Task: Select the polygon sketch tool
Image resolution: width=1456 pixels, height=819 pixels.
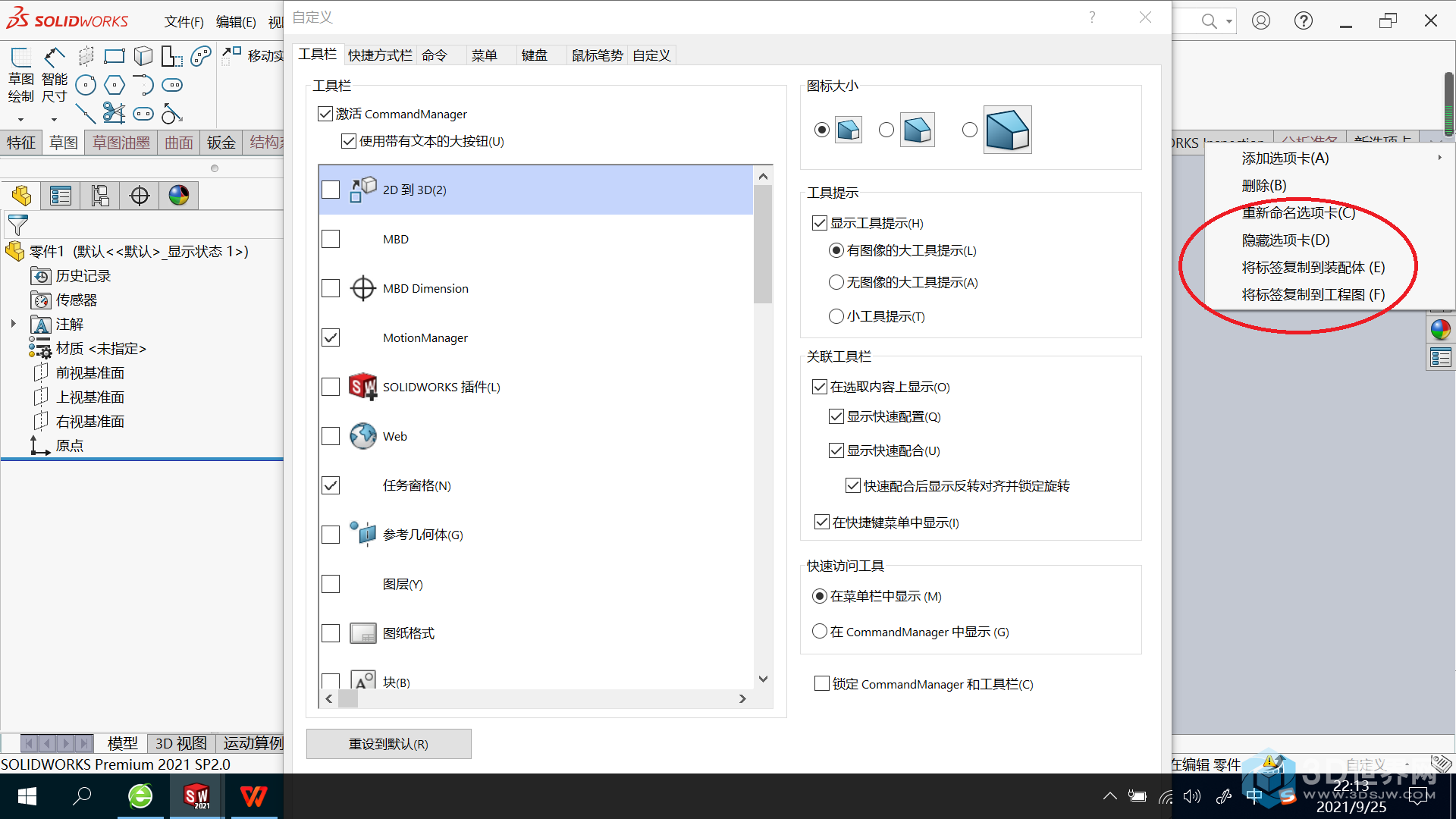Action: pos(115,85)
